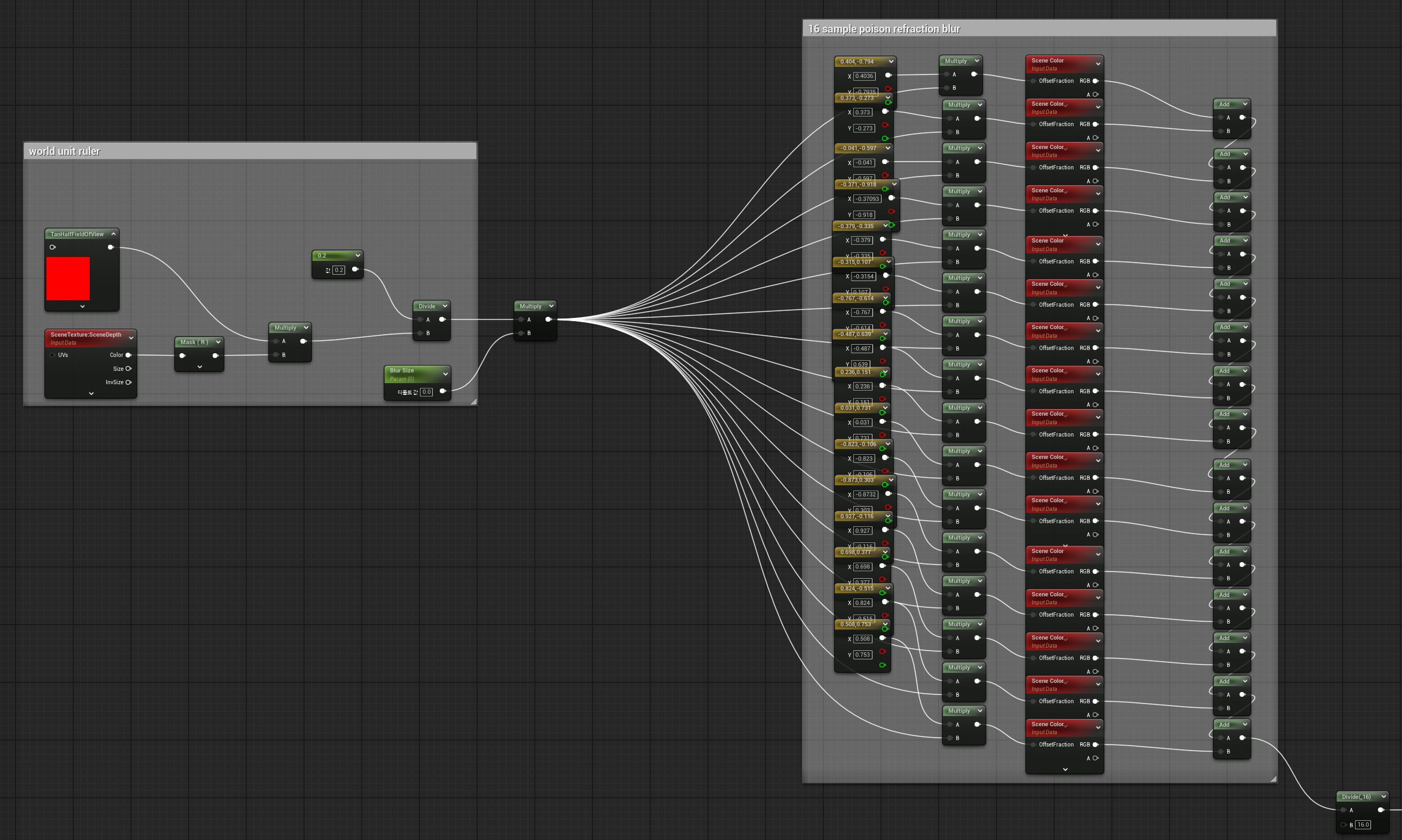Click the Size output pin on SceneDepth
Viewport: 1402px width, 840px height.
[128, 369]
